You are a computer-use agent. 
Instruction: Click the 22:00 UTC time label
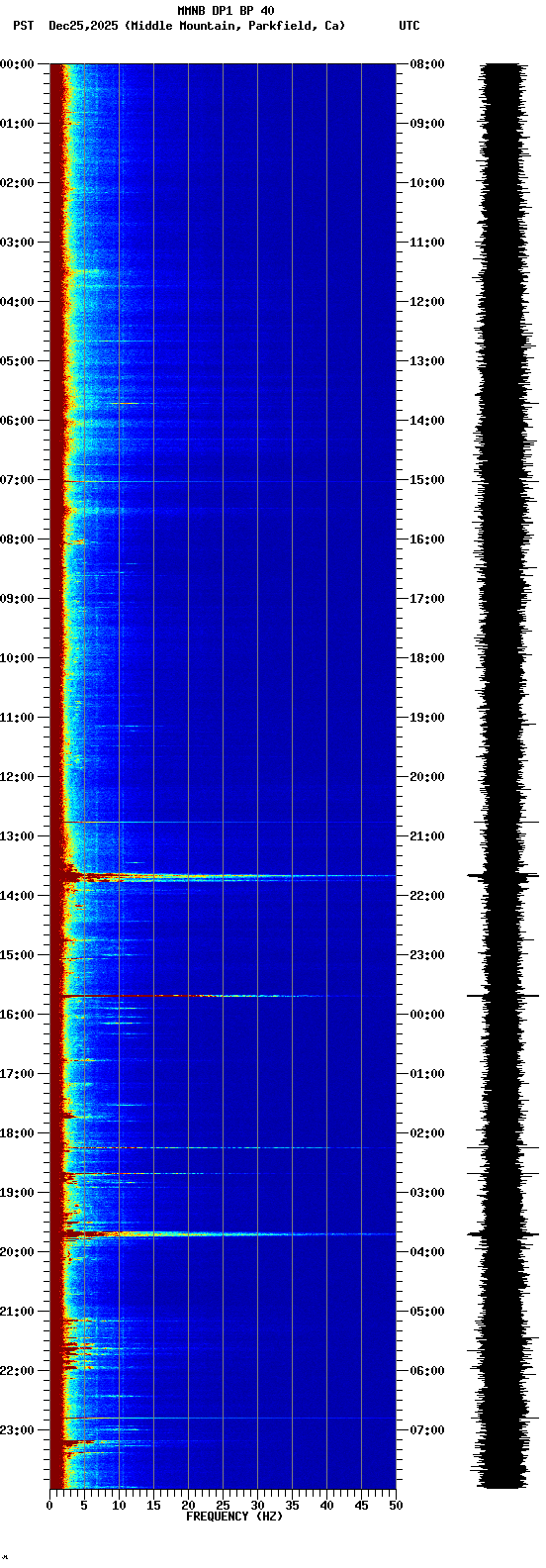(x=427, y=896)
